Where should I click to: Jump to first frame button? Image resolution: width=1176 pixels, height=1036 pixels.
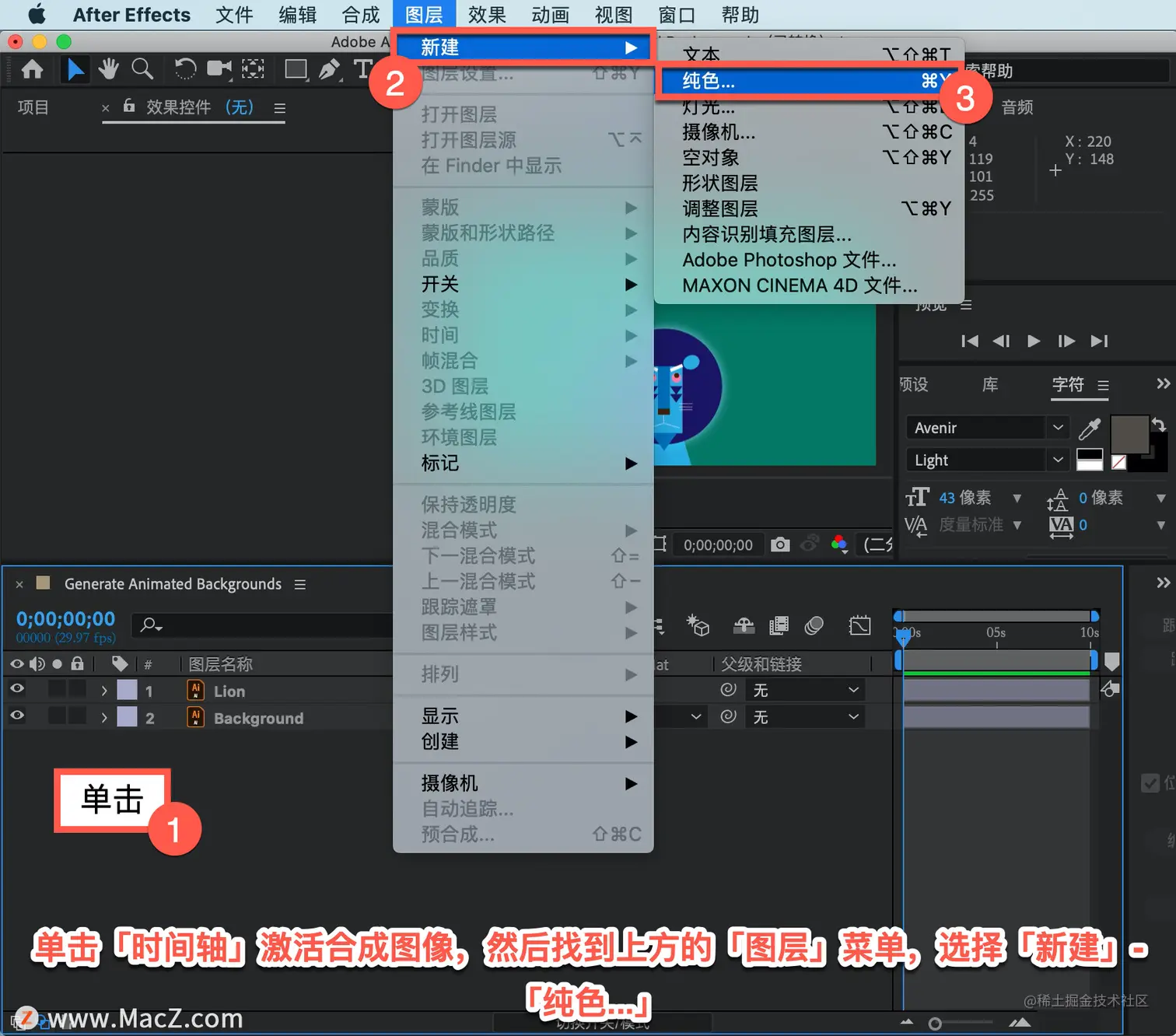tap(969, 341)
